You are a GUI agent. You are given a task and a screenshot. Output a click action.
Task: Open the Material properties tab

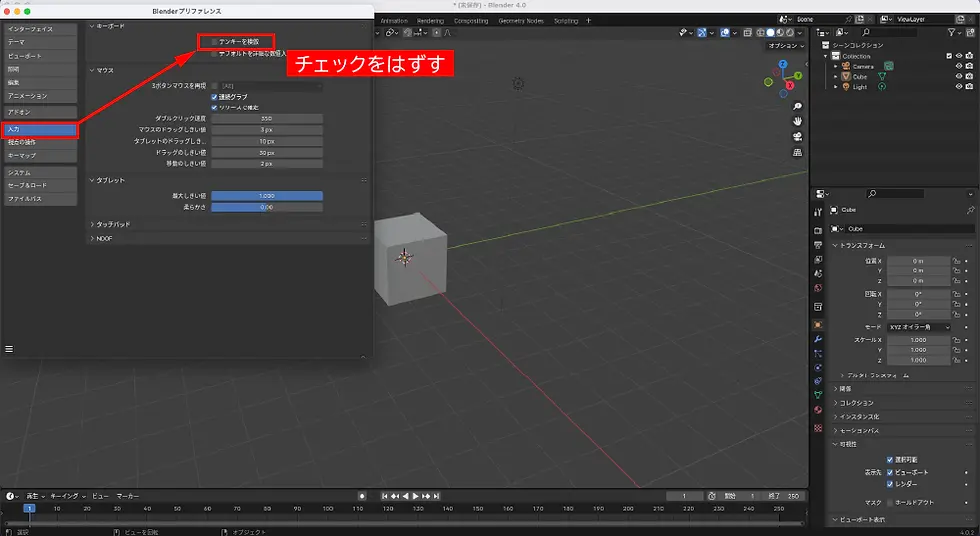coord(818,410)
